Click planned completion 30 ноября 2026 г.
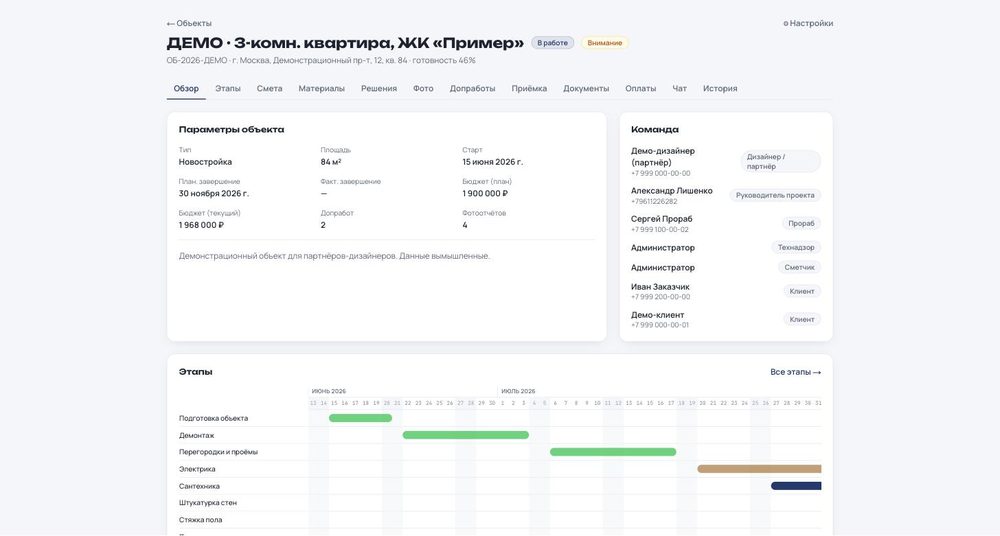 click(214, 193)
